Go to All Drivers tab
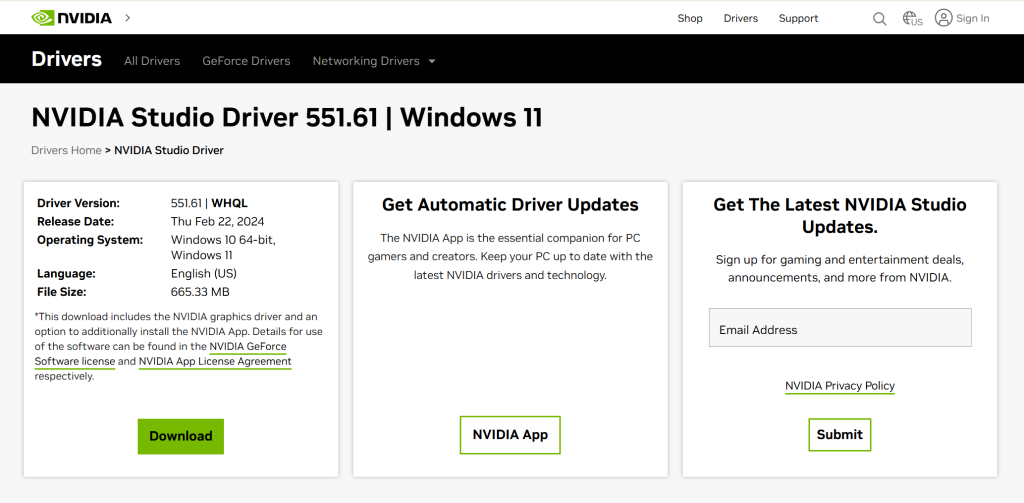 point(152,61)
